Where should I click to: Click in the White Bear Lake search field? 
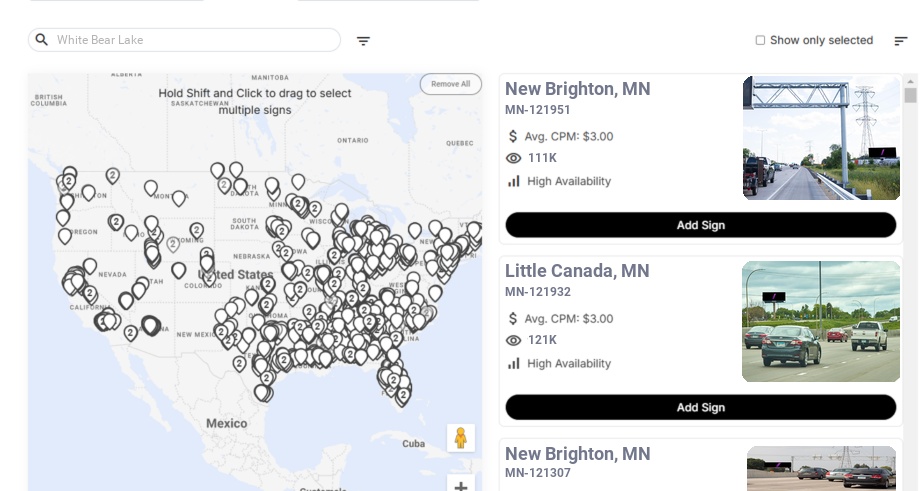(195, 40)
